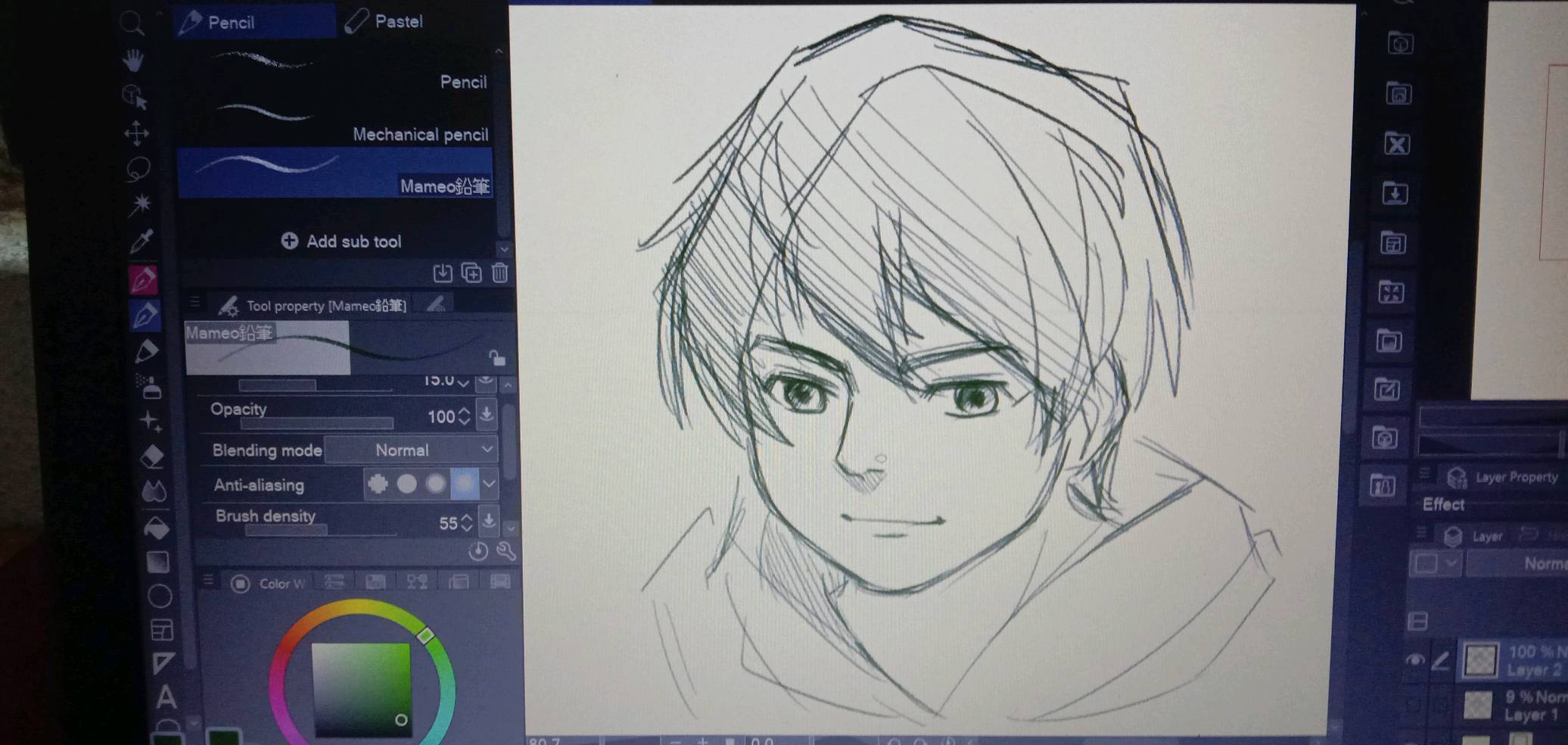
Task: Select the Lasso selection tool
Action: [138, 169]
